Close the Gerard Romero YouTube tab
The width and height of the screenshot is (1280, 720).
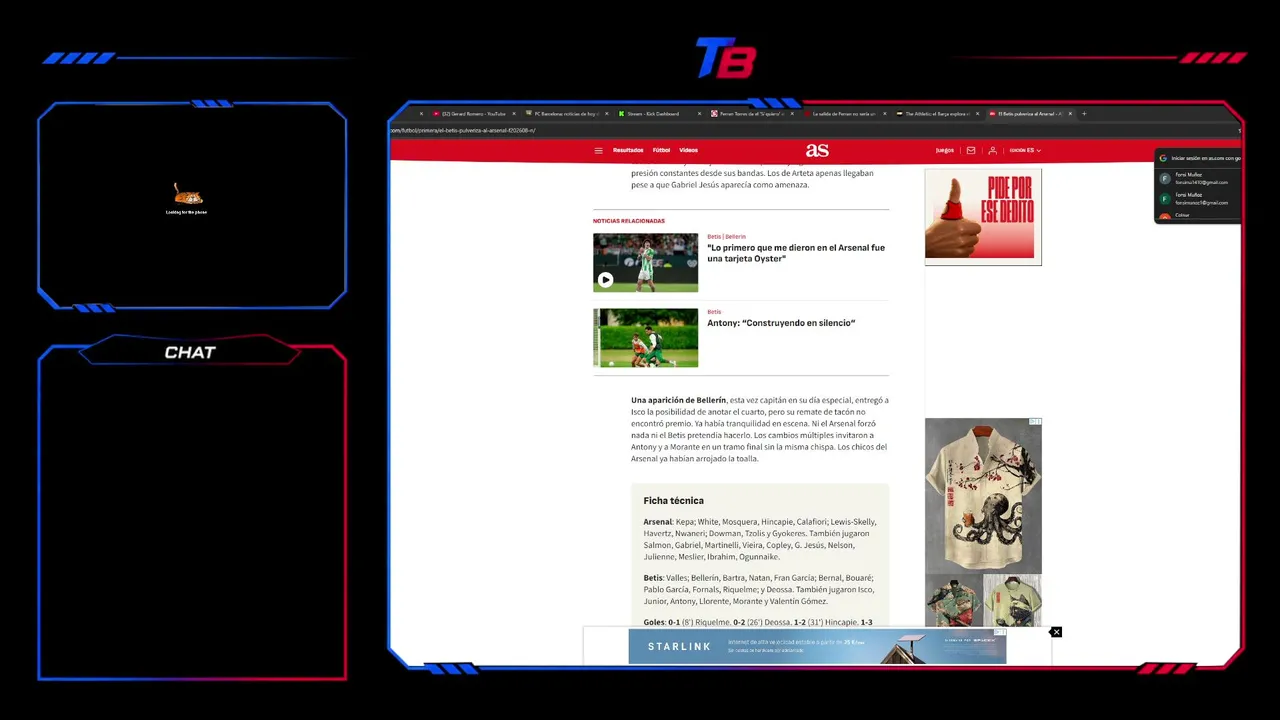(x=514, y=114)
